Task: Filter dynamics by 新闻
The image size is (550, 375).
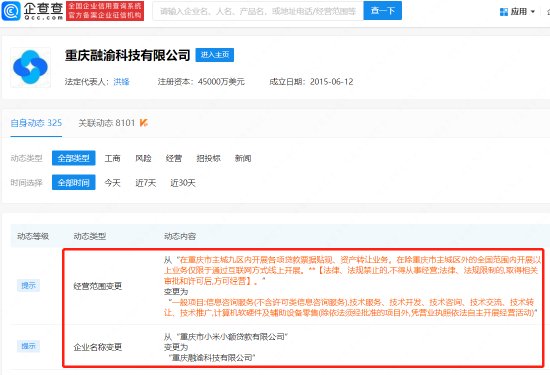Action: click(x=243, y=159)
